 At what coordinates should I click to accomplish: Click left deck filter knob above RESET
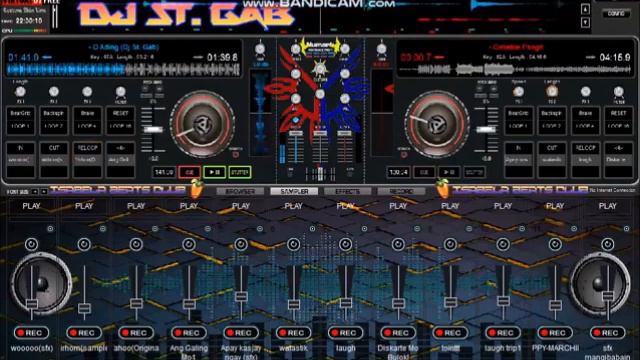[x=120, y=92]
